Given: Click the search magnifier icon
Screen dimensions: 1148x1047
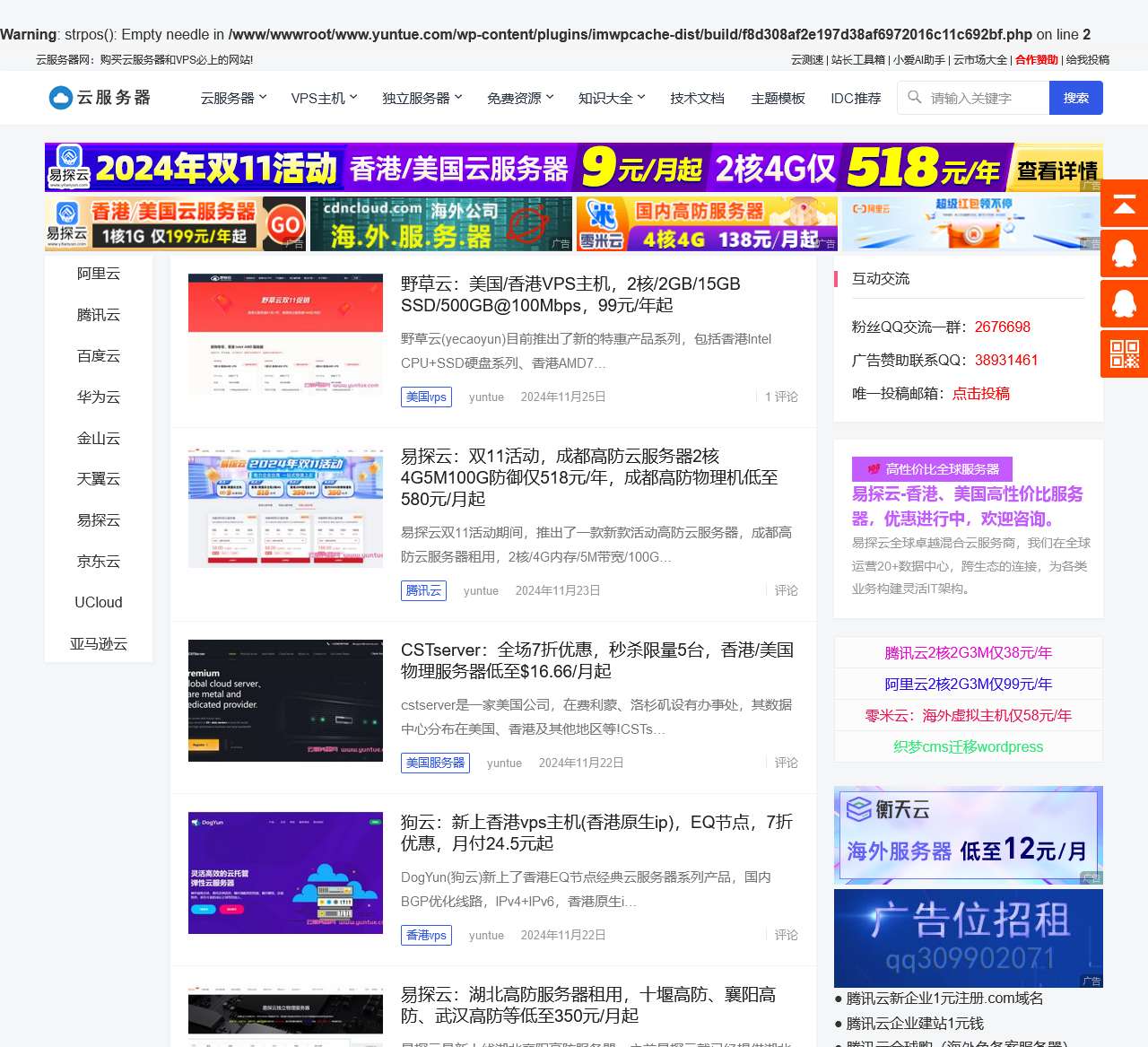Looking at the screenshot, I should click(x=914, y=97).
